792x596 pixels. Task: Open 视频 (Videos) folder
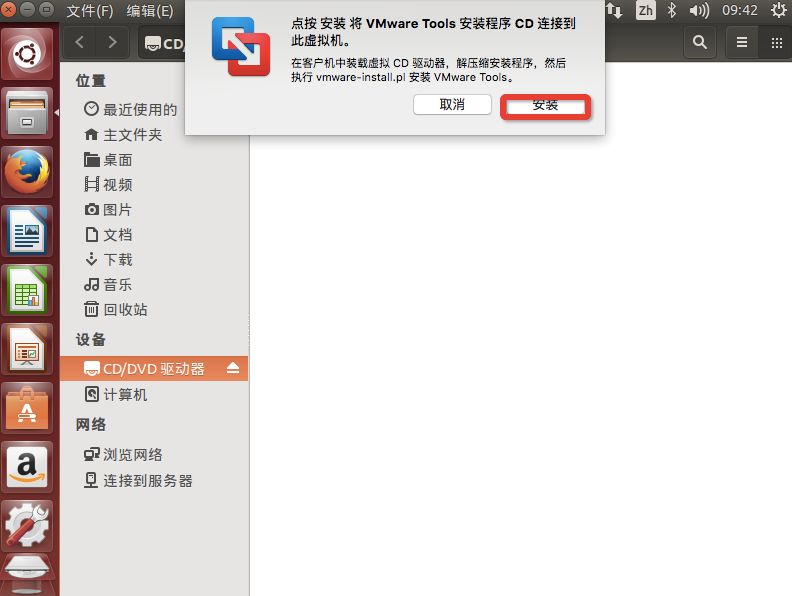tap(108, 185)
